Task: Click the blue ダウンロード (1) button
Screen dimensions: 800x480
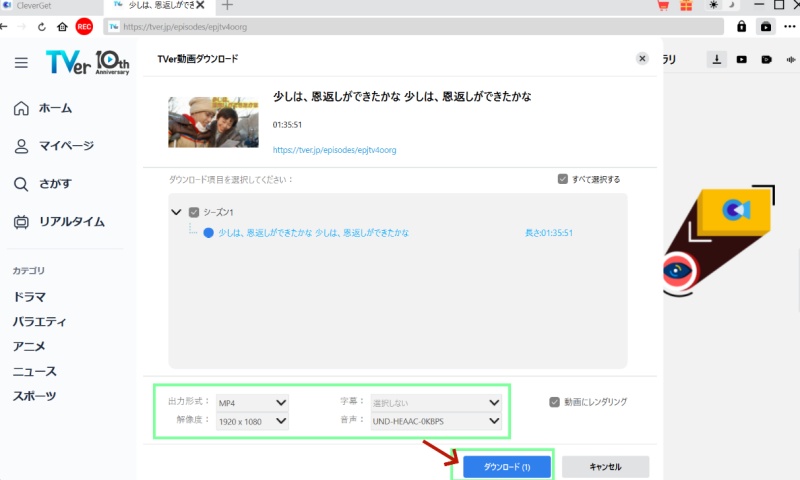Action: 507,467
